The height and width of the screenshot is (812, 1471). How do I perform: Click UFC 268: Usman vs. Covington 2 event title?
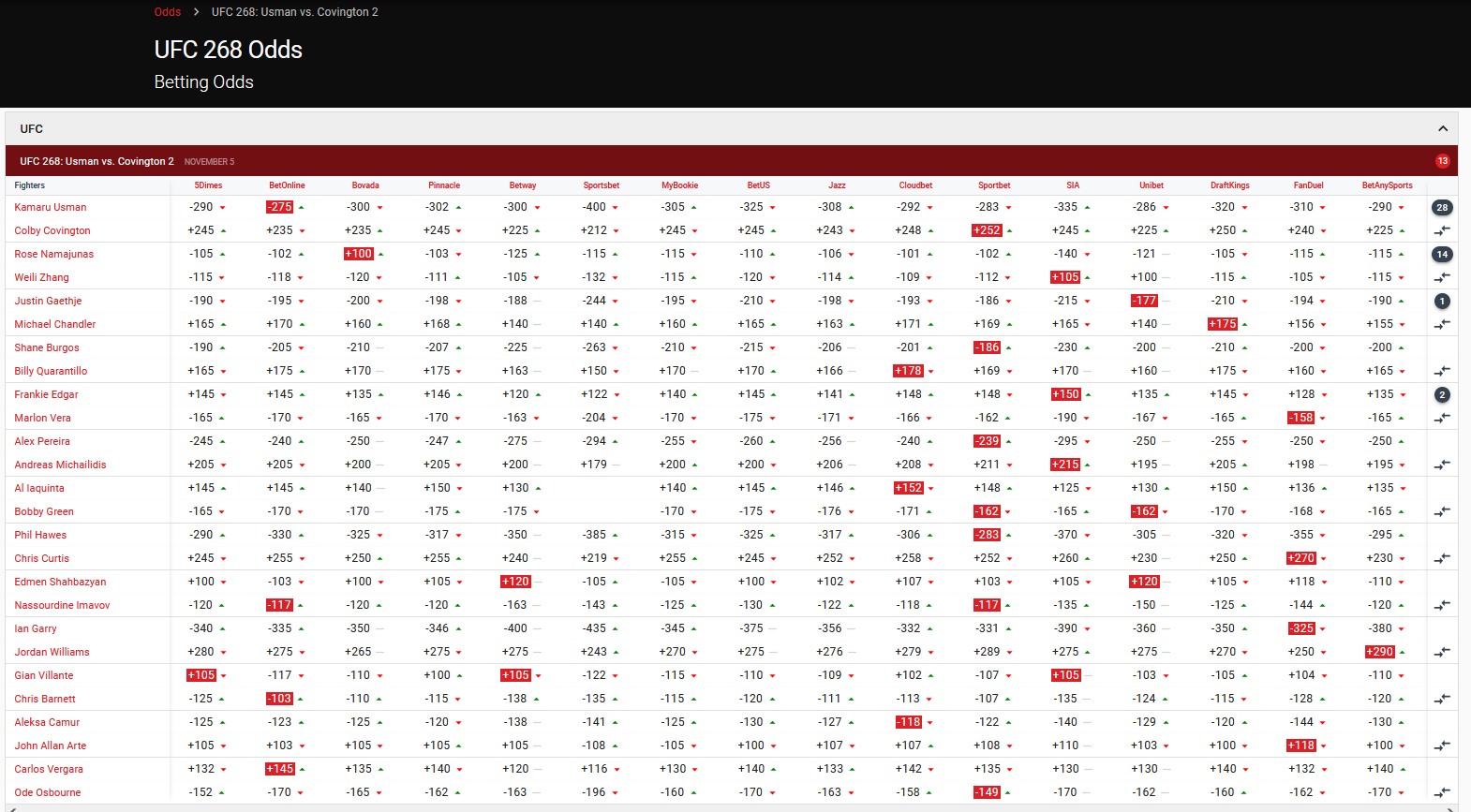click(97, 161)
